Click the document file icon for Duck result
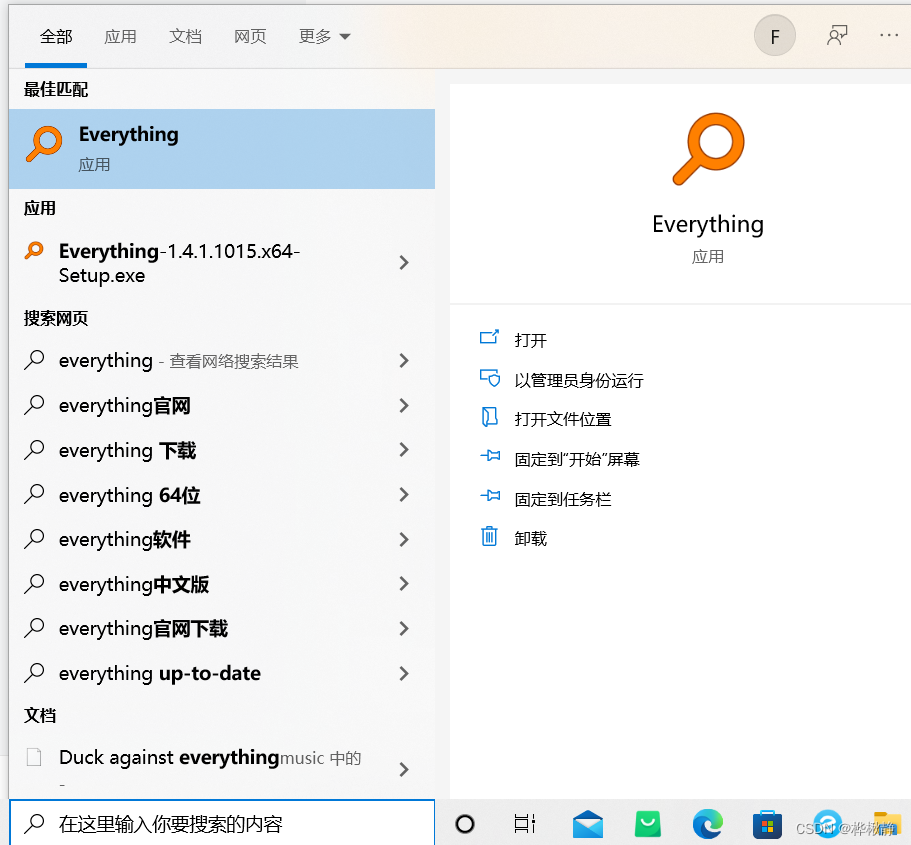911x845 pixels. [x=34, y=757]
